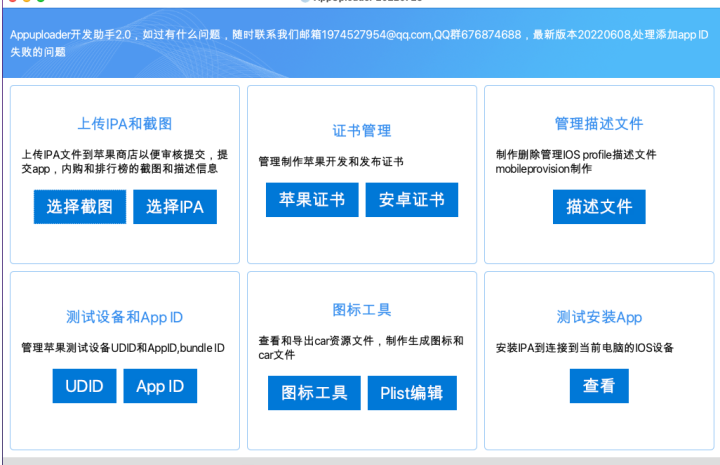Select the 测试设备和App ID heading

124,317
